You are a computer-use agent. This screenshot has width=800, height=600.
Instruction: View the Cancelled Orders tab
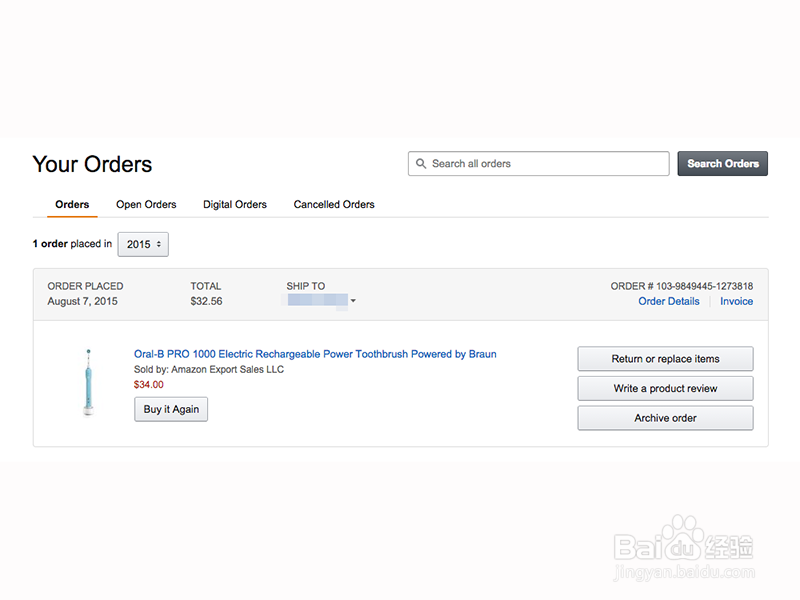click(334, 205)
